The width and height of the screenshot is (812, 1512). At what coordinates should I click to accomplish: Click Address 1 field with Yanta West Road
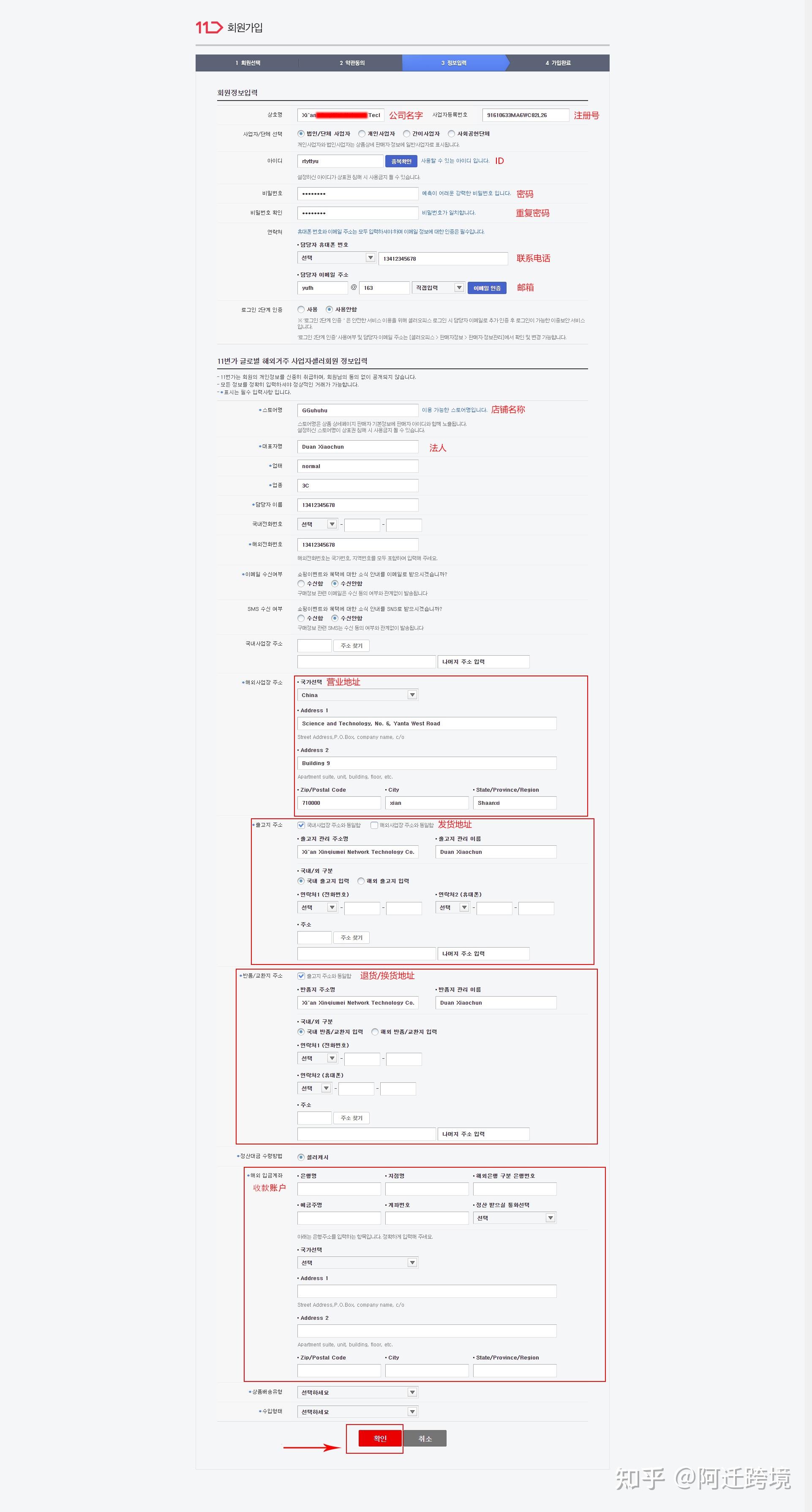[426, 724]
